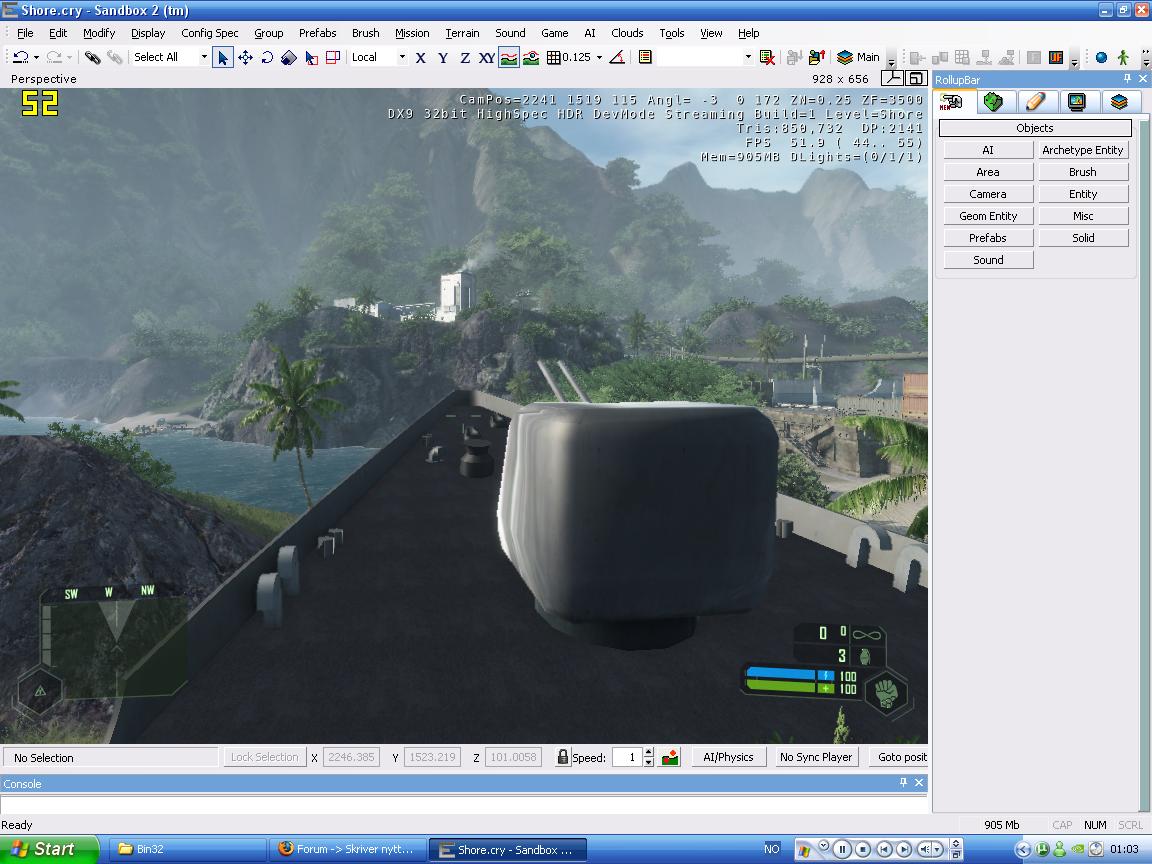Image resolution: width=1152 pixels, height=864 pixels.
Task: Open the Local coordinate system dropdown
Action: pos(402,57)
